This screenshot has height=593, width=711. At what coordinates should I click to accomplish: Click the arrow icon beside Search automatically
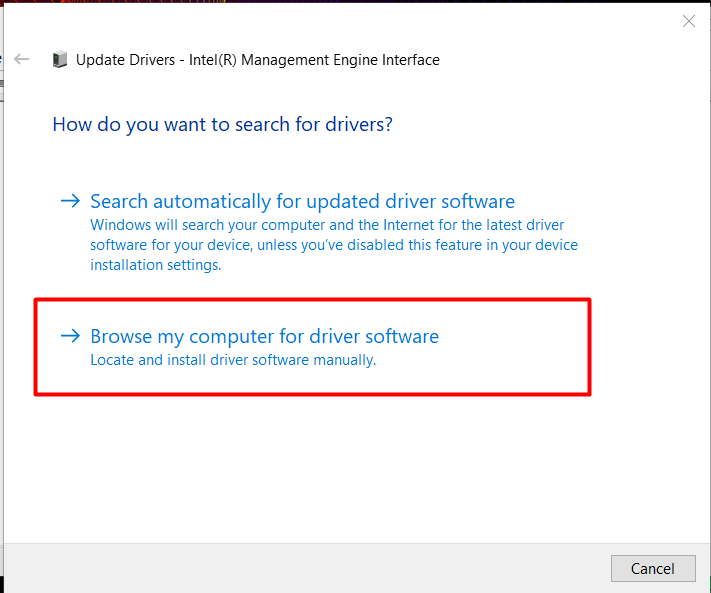[70, 201]
